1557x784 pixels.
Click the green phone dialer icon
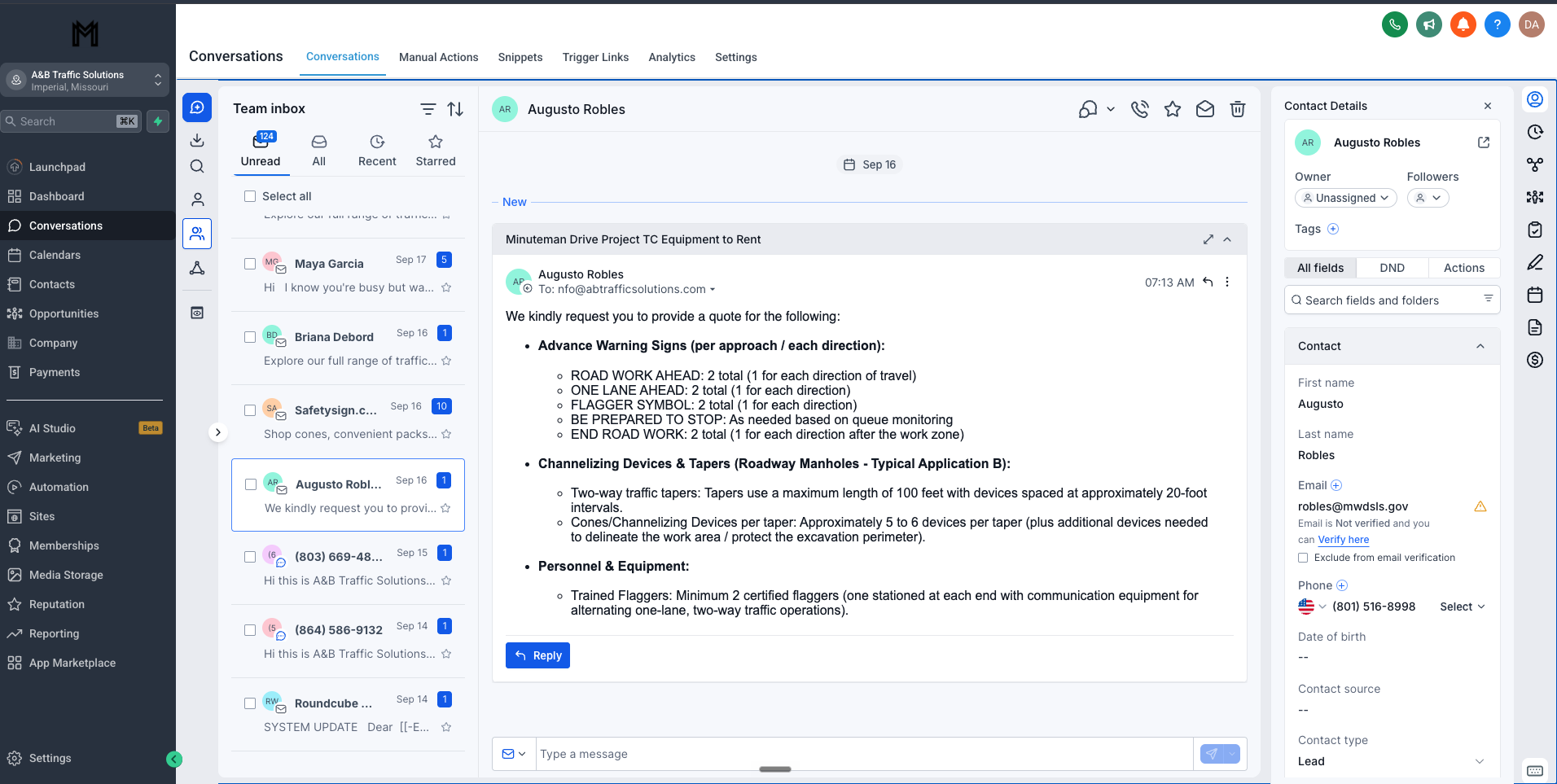pos(1395,24)
